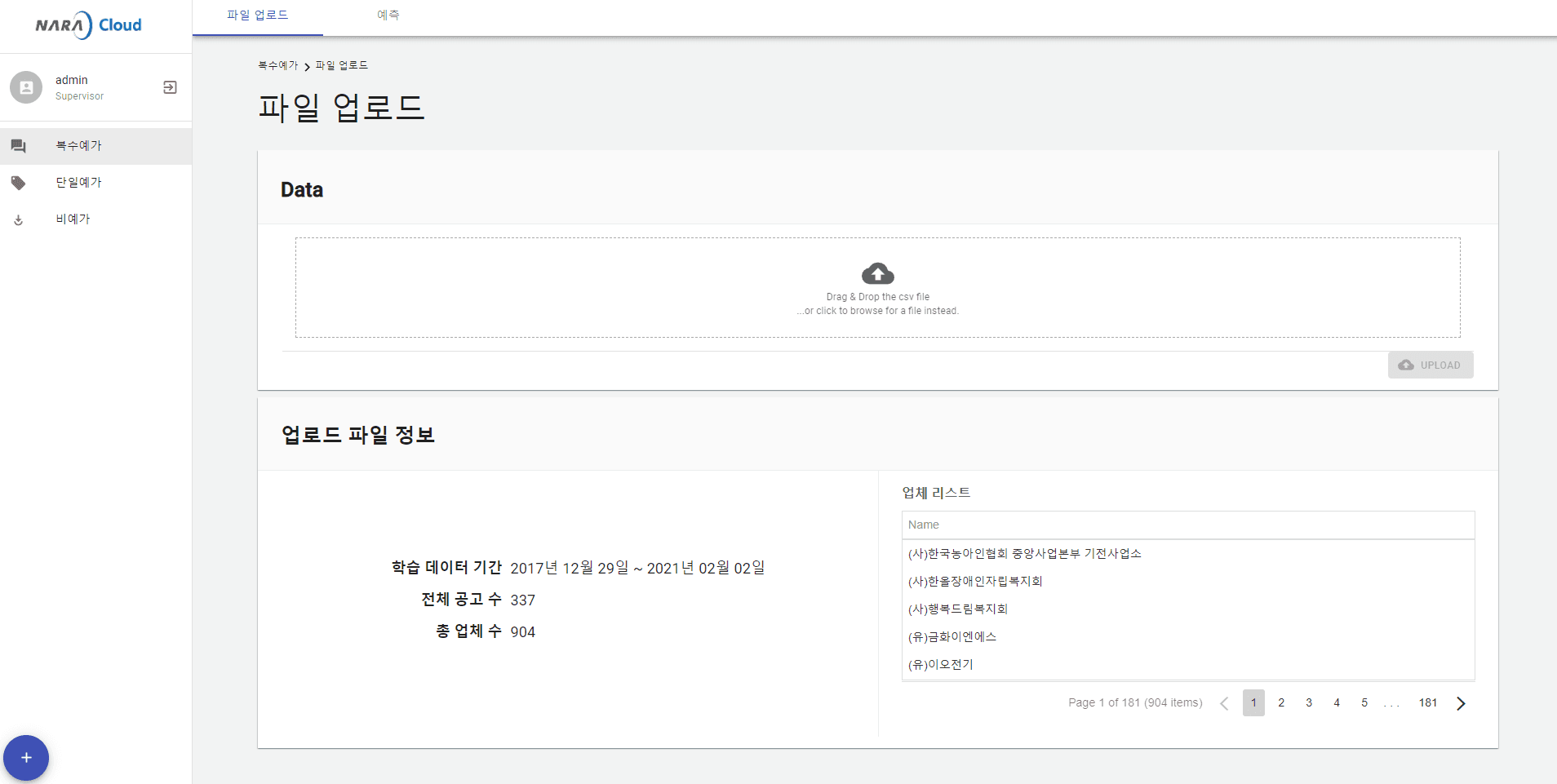The width and height of the screenshot is (1557, 784).
Task: Click the Name column header filter
Action: [1187, 525]
